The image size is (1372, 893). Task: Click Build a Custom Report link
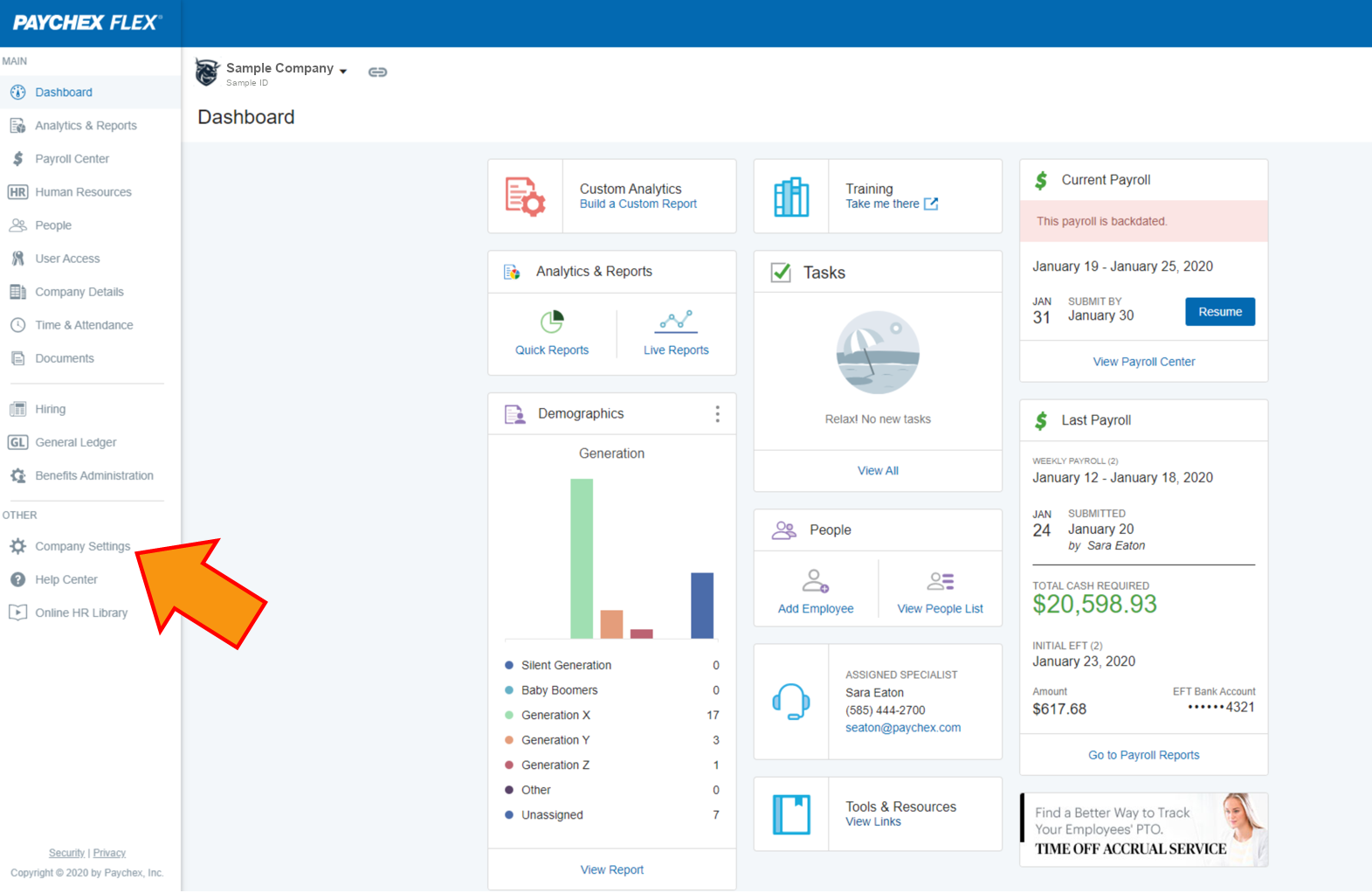click(x=638, y=204)
